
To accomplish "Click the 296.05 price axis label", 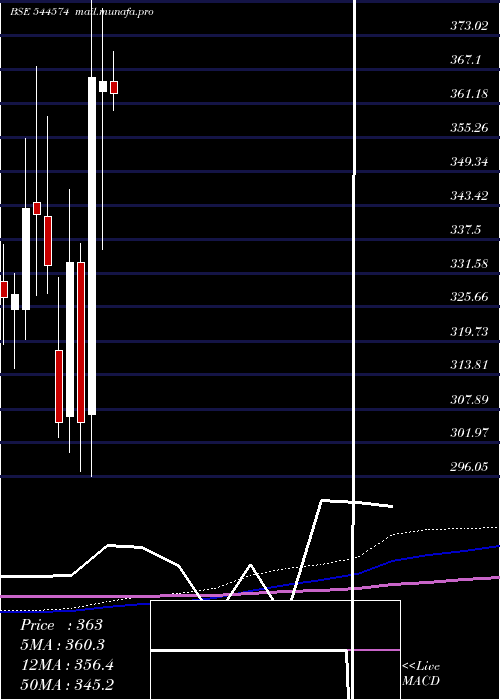I will [x=469, y=467].
